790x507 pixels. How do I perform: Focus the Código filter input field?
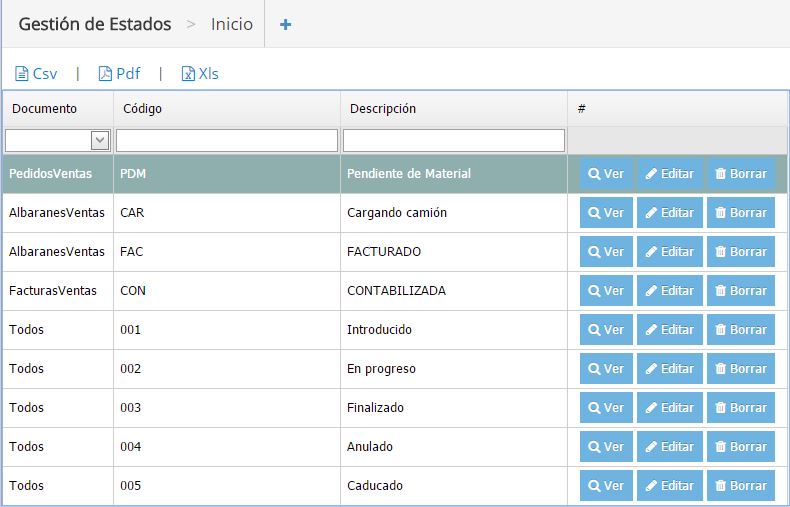[227, 141]
